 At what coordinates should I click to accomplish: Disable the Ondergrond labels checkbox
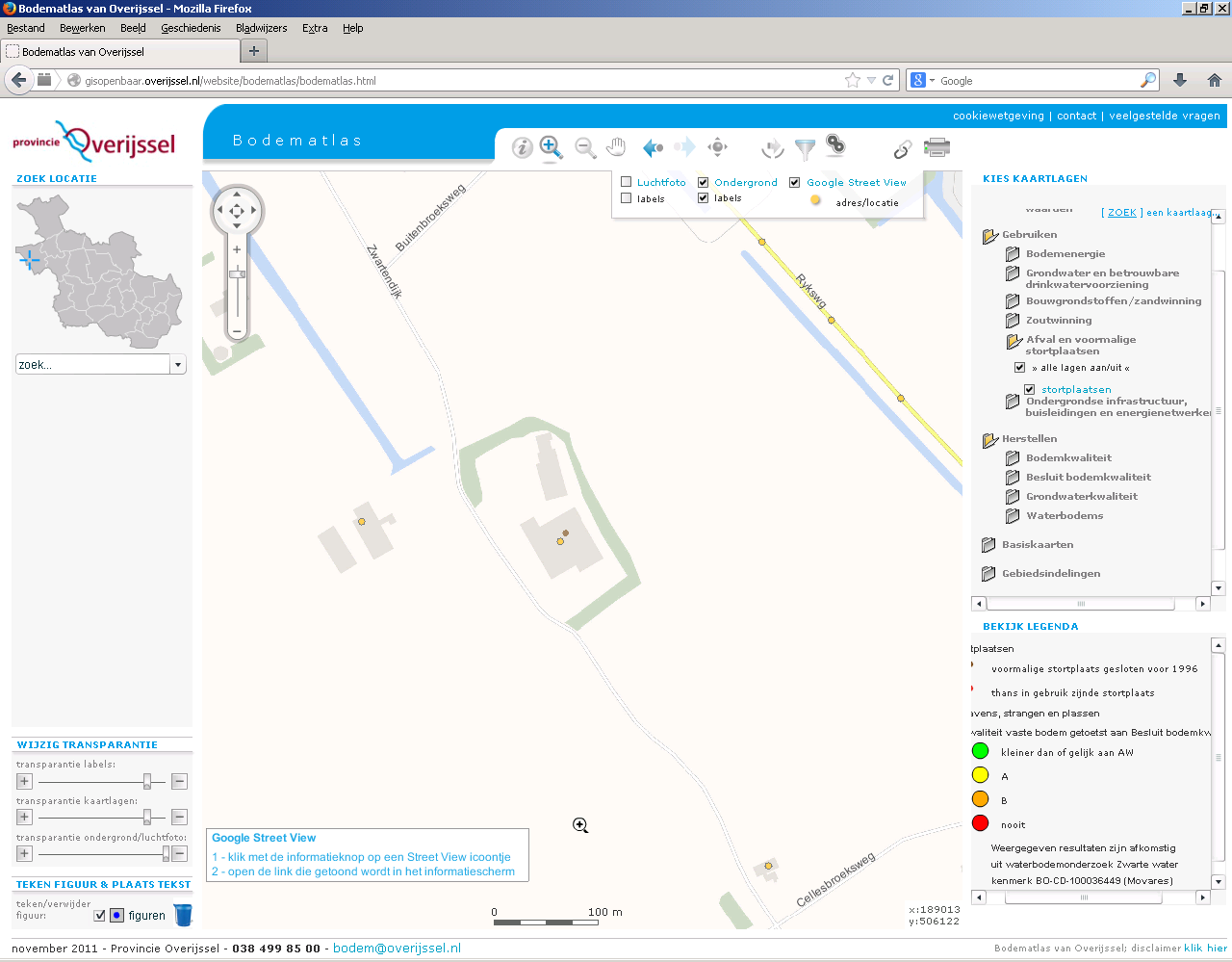pyautogui.click(x=704, y=200)
